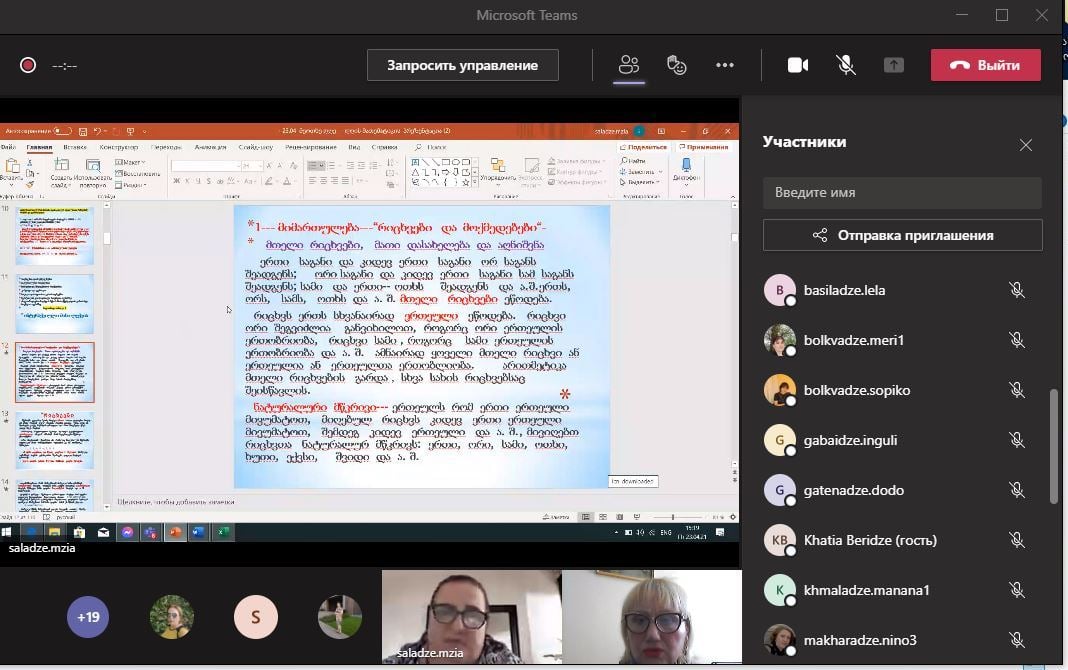The height and width of the screenshot is (670, 1068).
Task: Open the Упорядочить arrange dropdown
Action: [x=498, y=170]
